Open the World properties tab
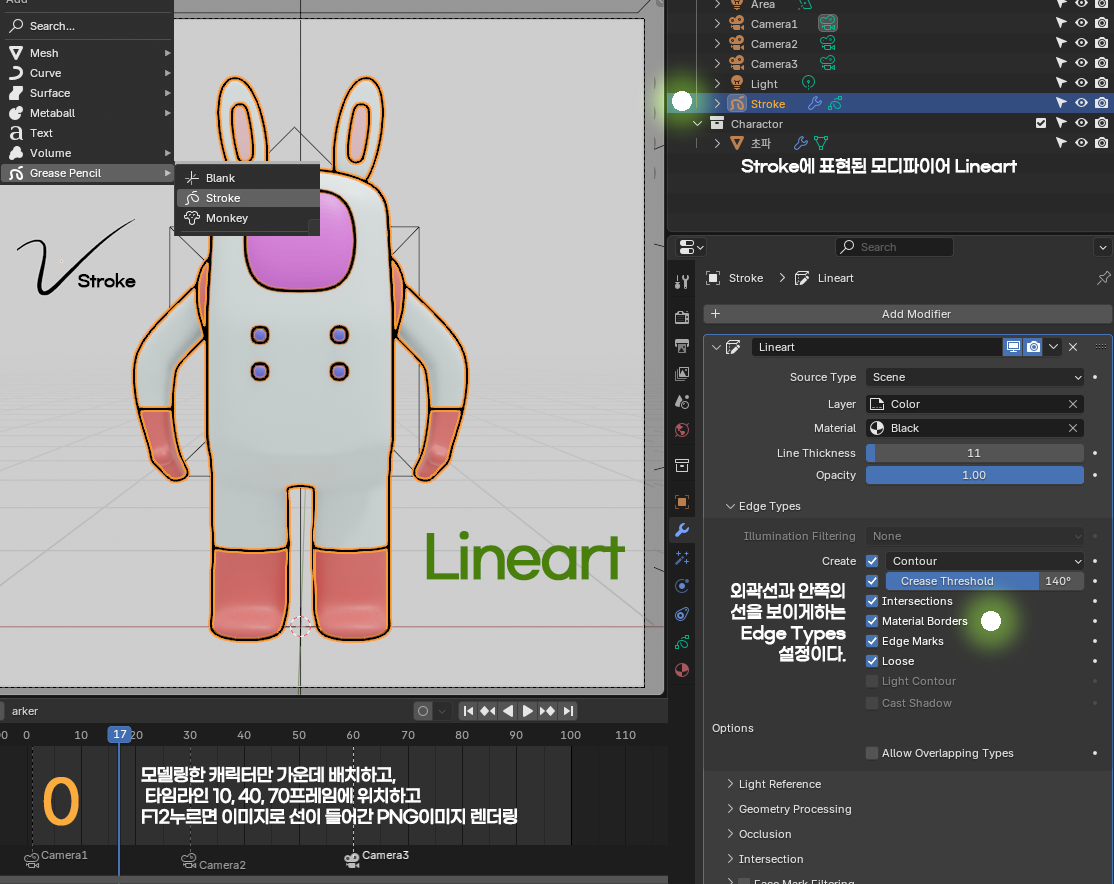 pyautogui.click(x=682, y=430)
